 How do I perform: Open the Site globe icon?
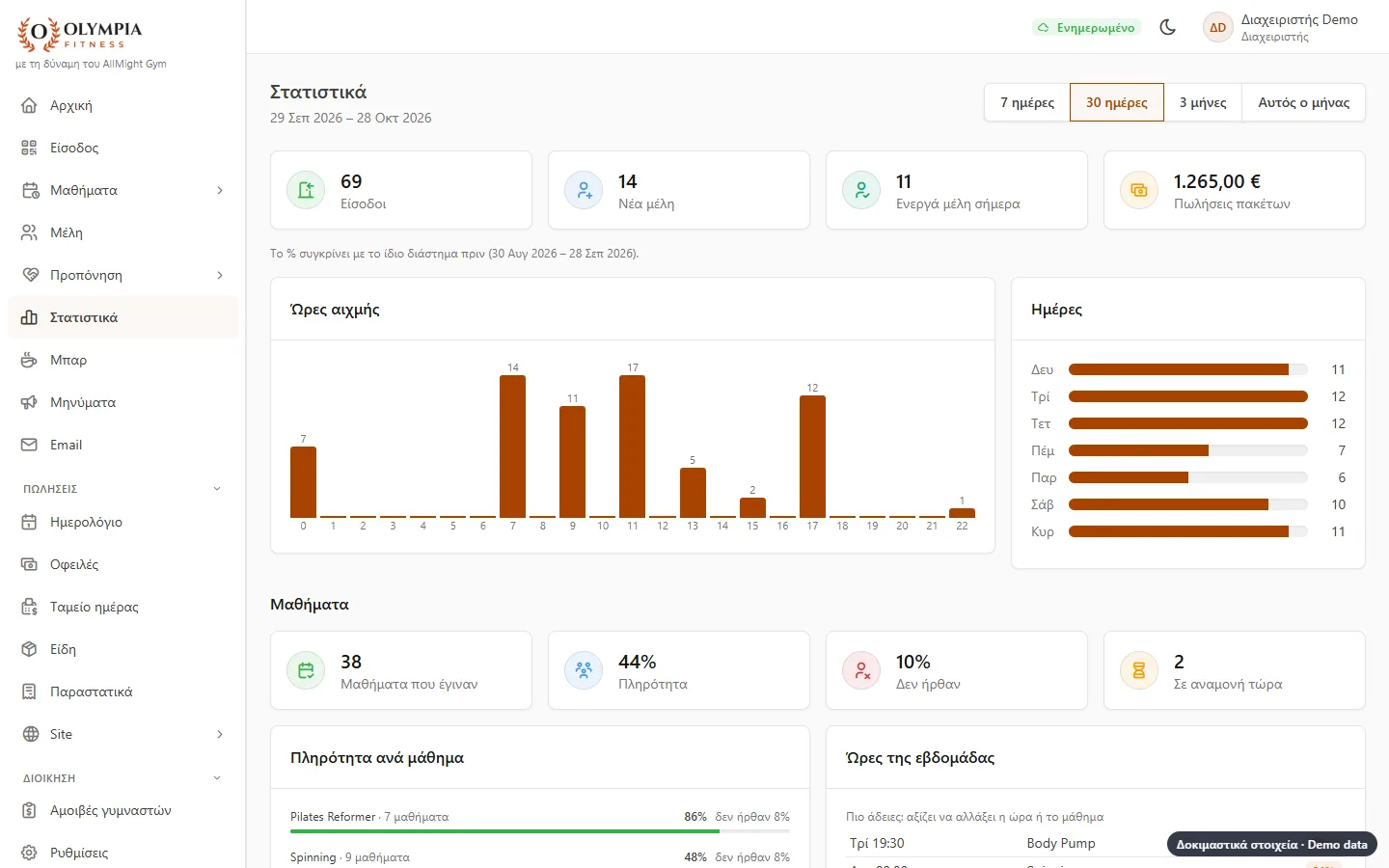pos(30,734)
